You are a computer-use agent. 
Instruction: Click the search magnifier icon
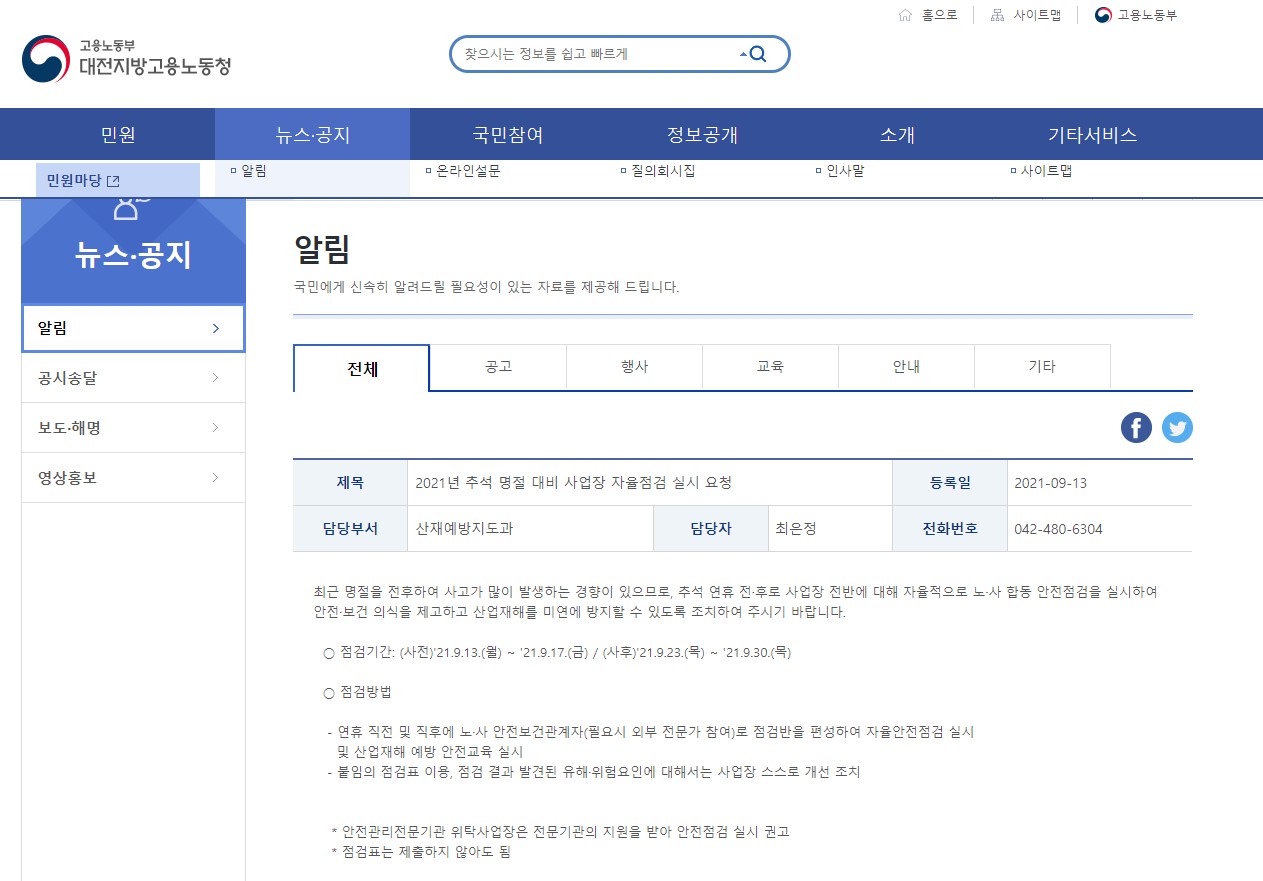tap(758, 54)
